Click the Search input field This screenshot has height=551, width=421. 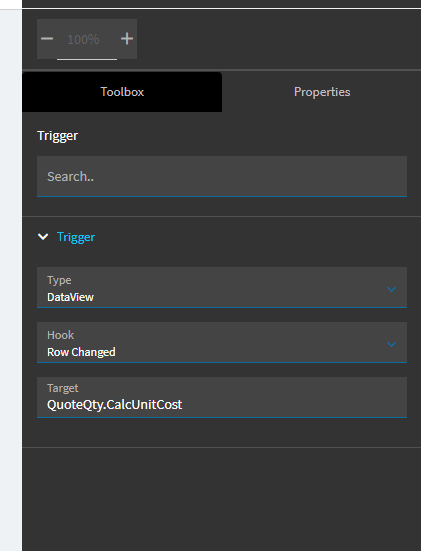tap(222, 176)
